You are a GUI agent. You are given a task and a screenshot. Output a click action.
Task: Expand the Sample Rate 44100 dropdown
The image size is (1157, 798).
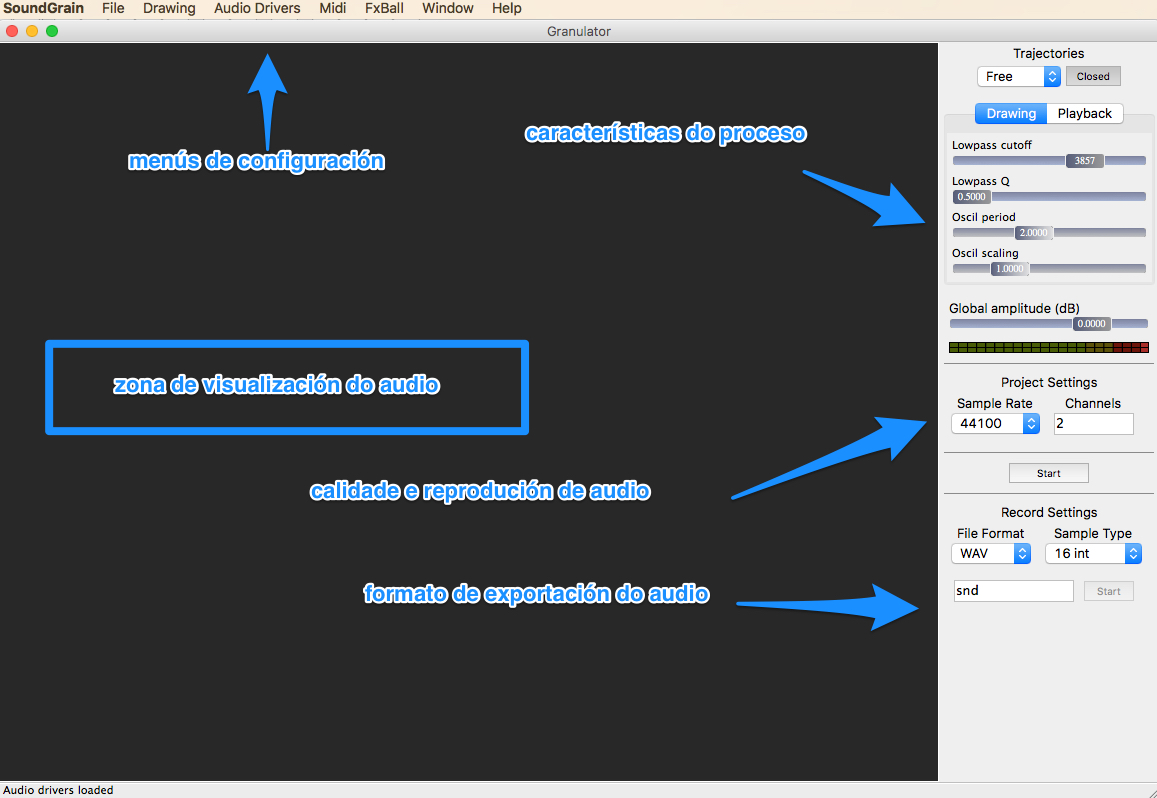tap(995, 424)
